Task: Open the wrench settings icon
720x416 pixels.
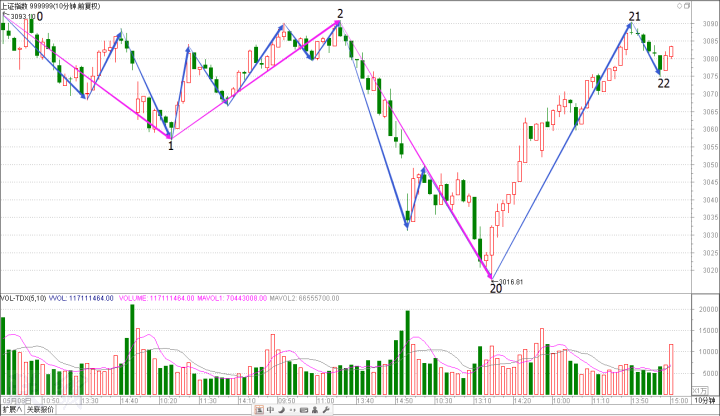Action: click(x=328, y=409)
